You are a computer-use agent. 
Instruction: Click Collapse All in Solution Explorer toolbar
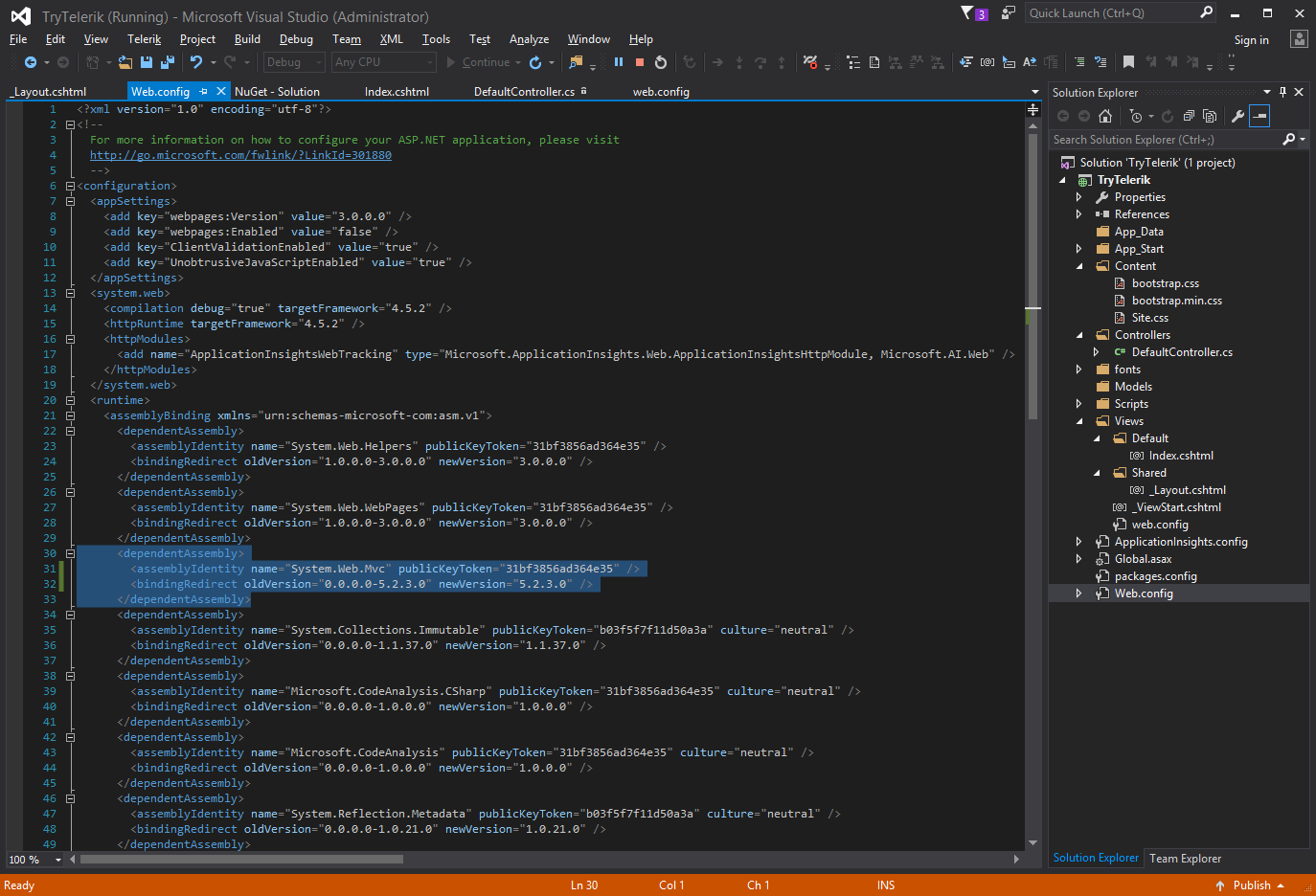[1189, 116]
